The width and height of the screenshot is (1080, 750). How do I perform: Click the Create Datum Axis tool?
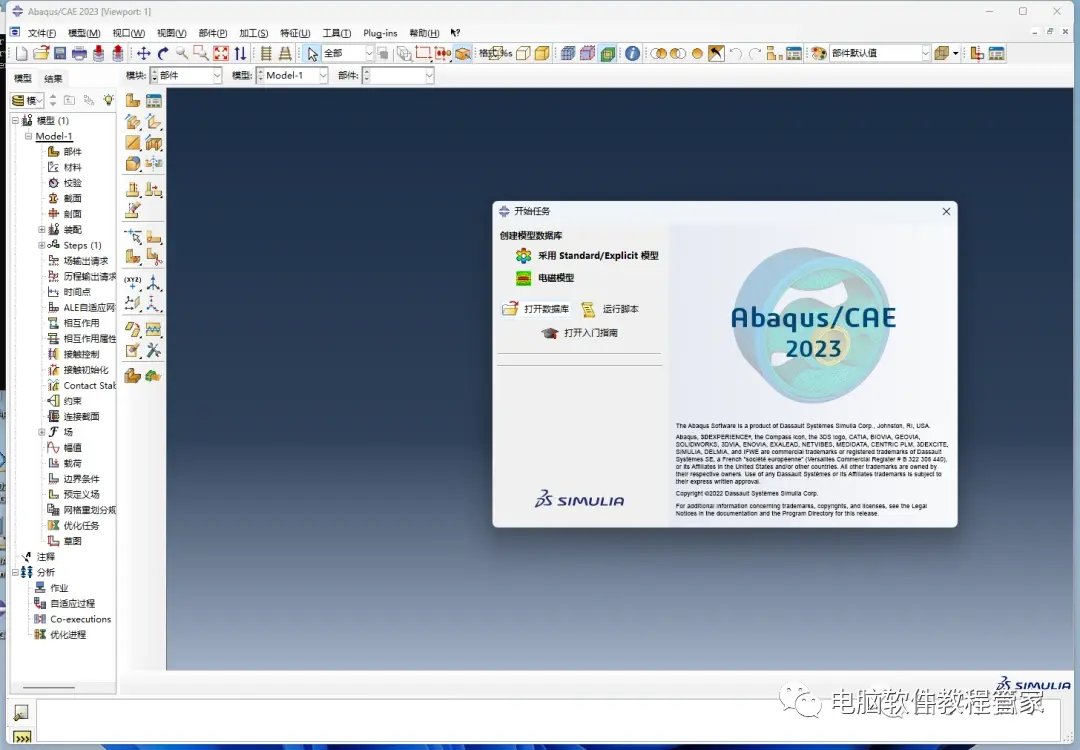coord(154,282)
